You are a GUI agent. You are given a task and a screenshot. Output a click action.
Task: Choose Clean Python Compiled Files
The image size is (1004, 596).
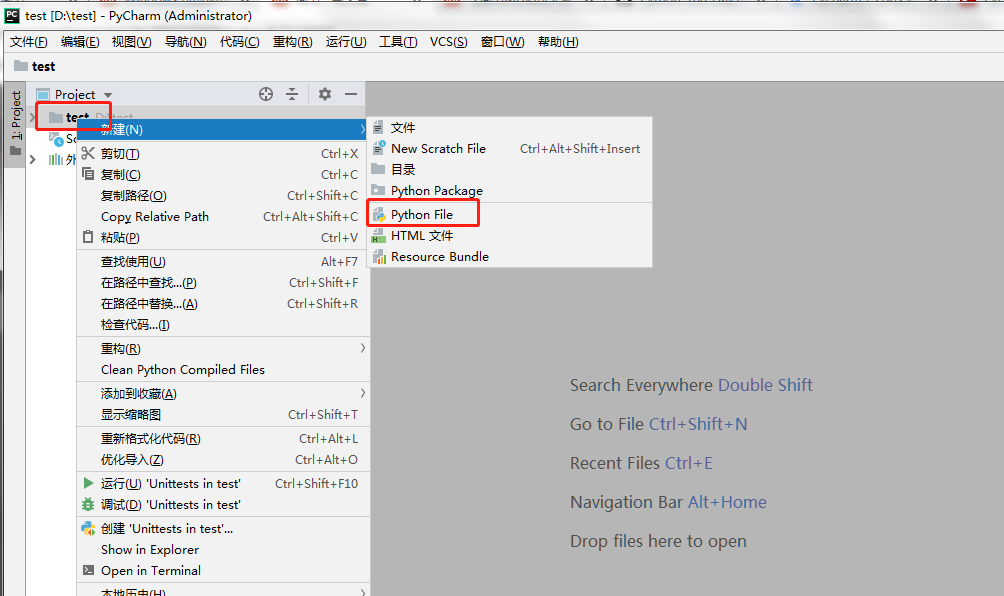223,369
